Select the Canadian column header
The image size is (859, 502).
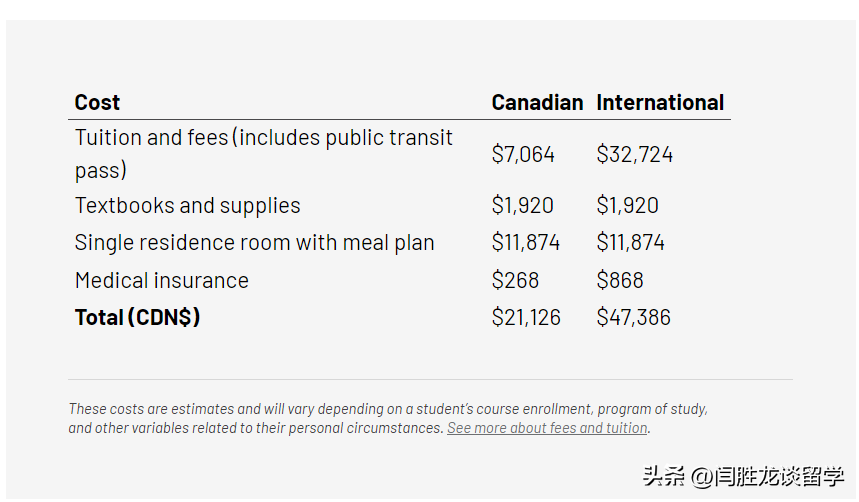pyautogui.click(x=537, y=102)
